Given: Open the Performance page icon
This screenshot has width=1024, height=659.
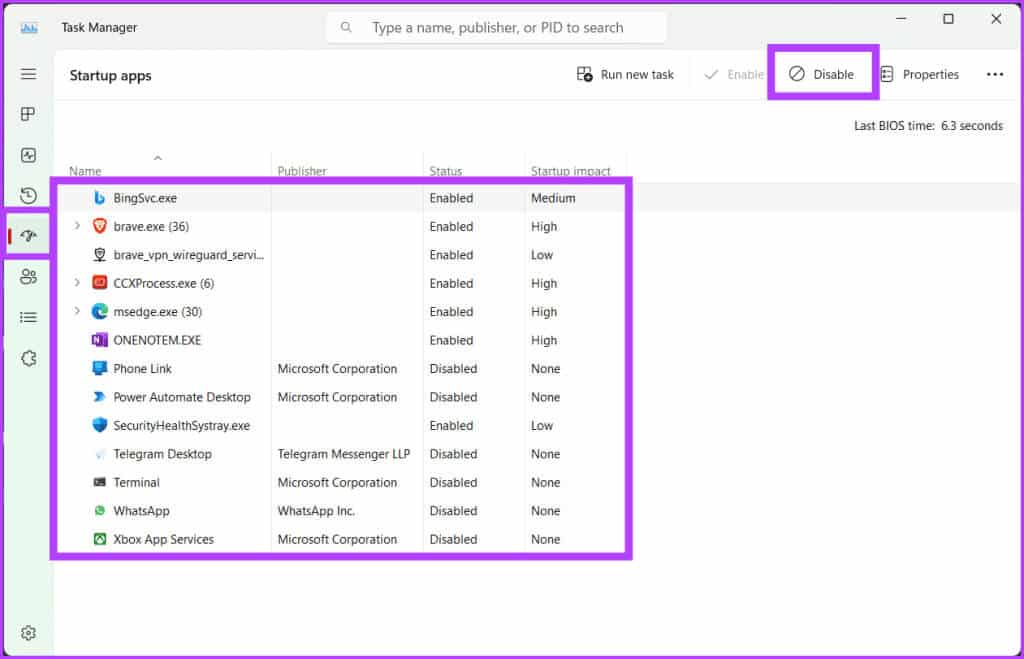Looking at the screenshot, I should click(x=28, y=155).
